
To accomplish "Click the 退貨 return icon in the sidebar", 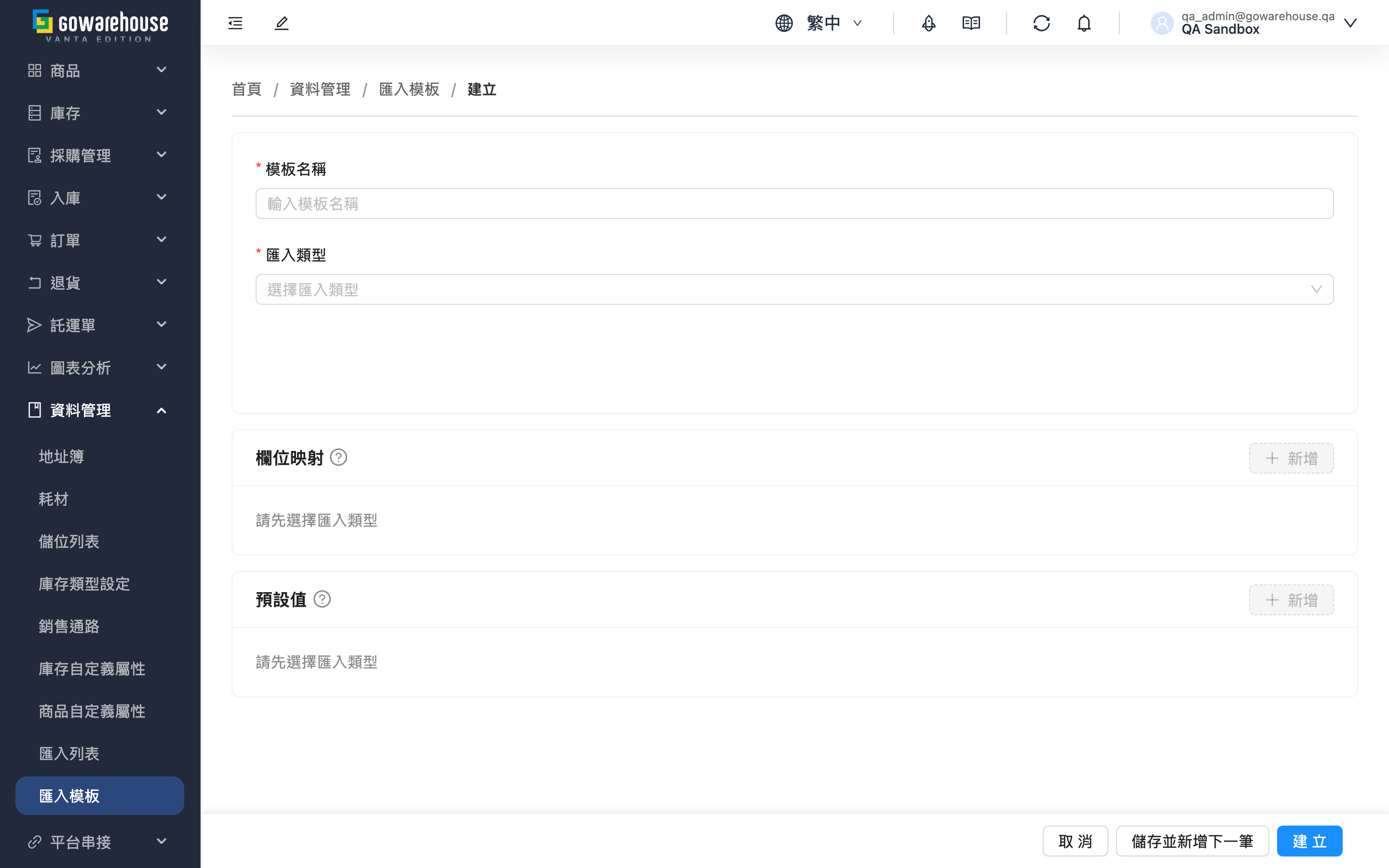I will pos(34,283).
